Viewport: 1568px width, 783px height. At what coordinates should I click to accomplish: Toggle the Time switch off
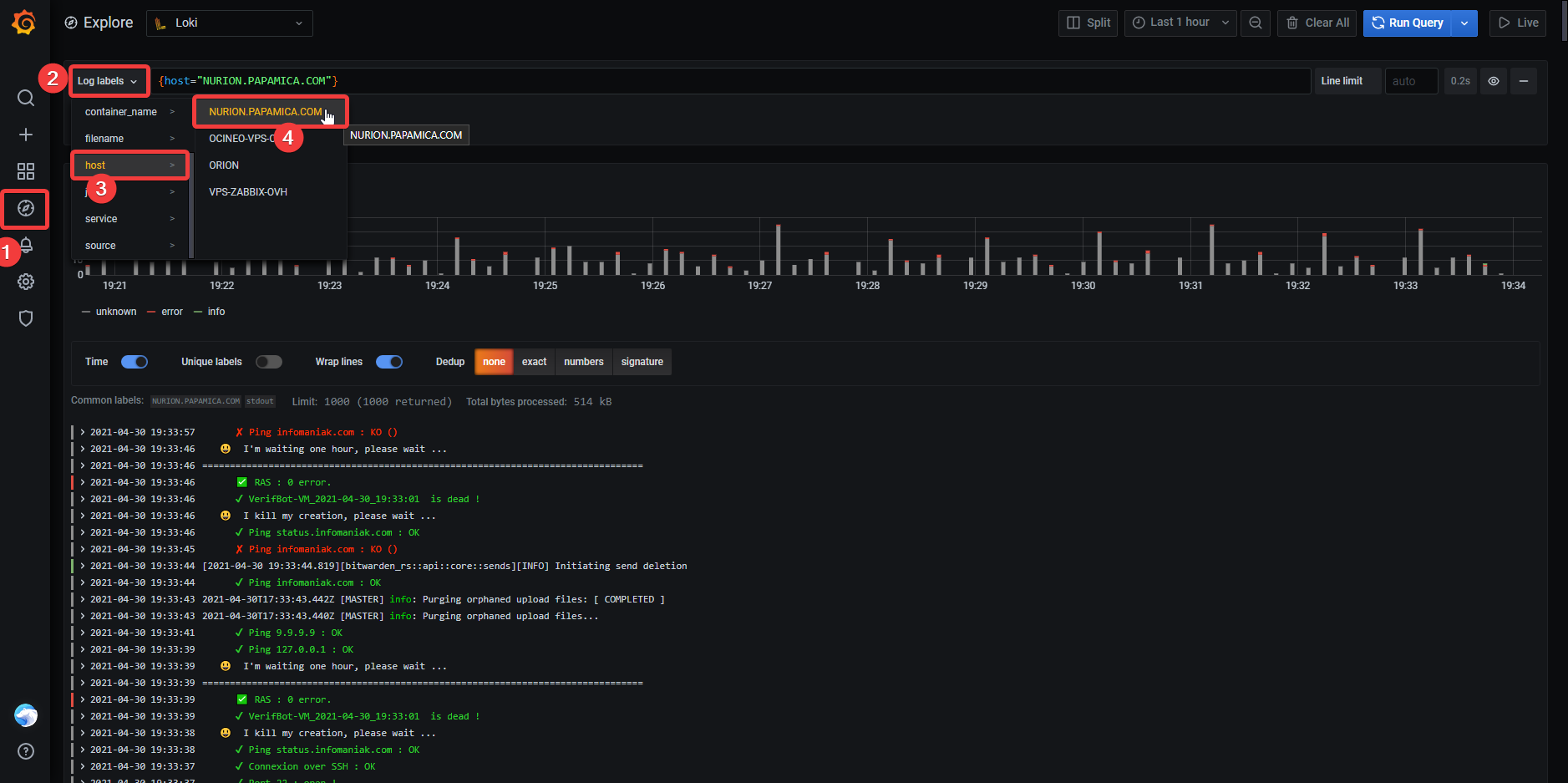click(134, 362)
